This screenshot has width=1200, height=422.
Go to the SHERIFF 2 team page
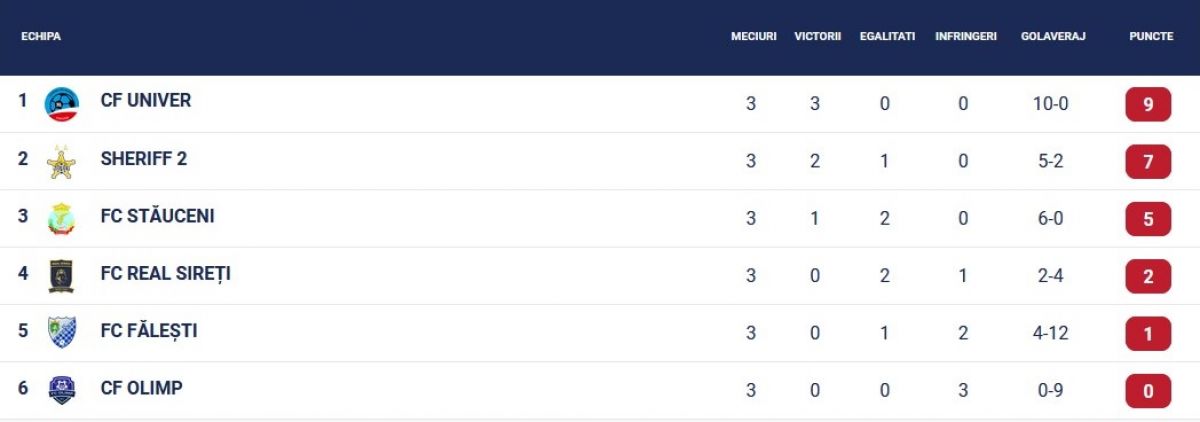[x=144, y=158]
